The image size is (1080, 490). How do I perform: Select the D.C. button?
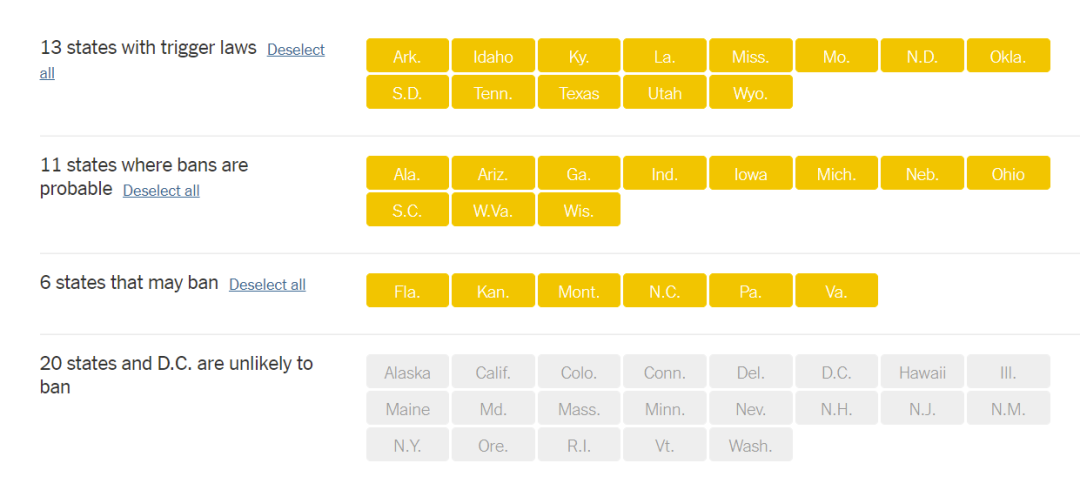click(837, 371)
